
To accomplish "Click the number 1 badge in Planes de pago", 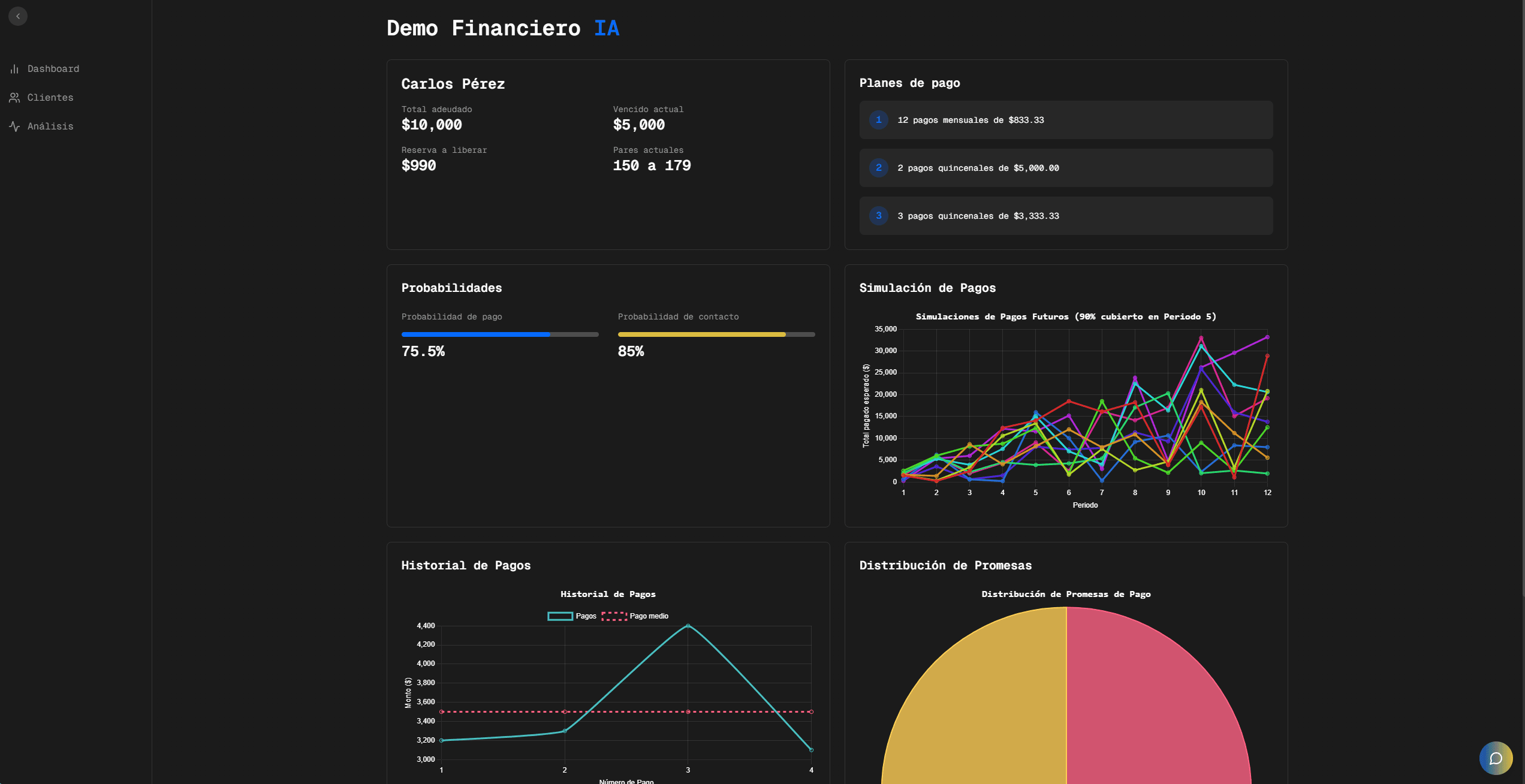I will coord(878,120).
